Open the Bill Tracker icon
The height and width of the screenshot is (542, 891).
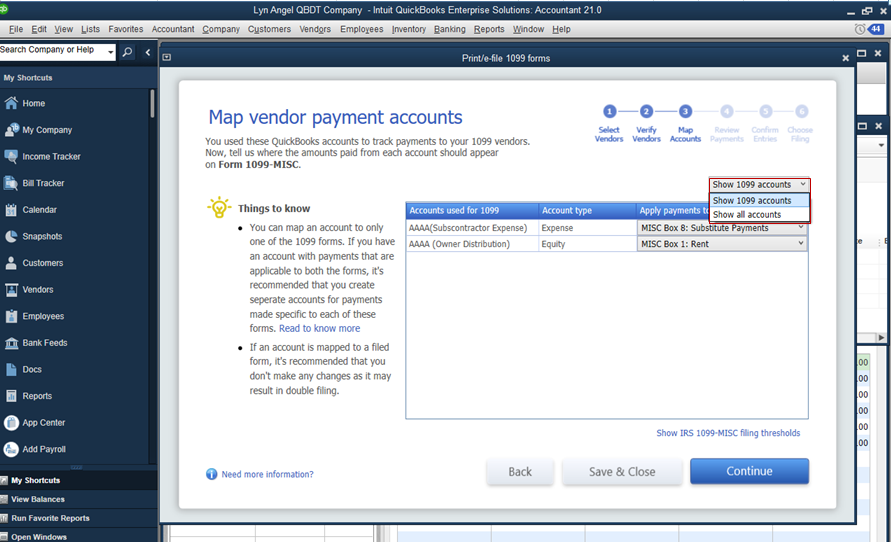(x=11, y=183)
